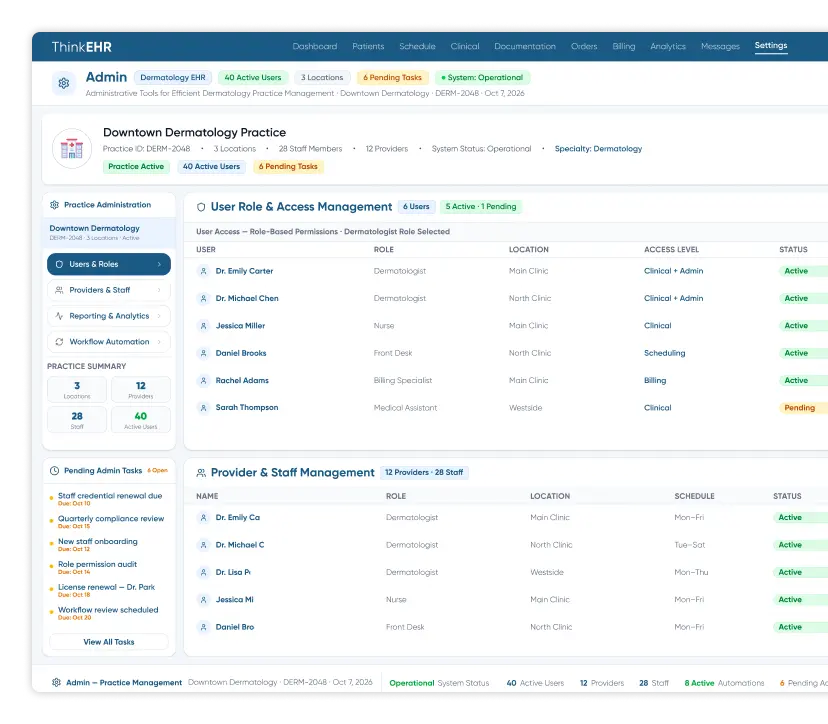Viewport: 828px width, 724px height.
Task: Click Billing access level for Rachel Adams
Action: click(x=655, y=381)
